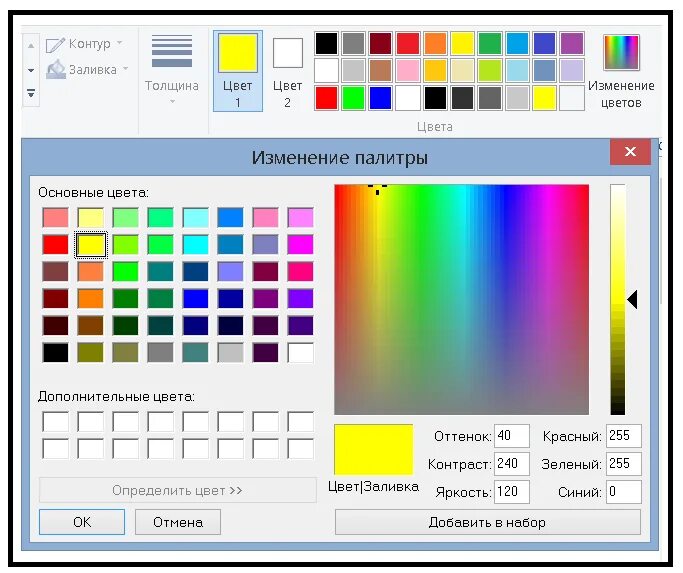Select cyan swatch in second basic colors row
The height and width of the screenshot is (573, 683).
pyautogui.click(x=196, y=245)
